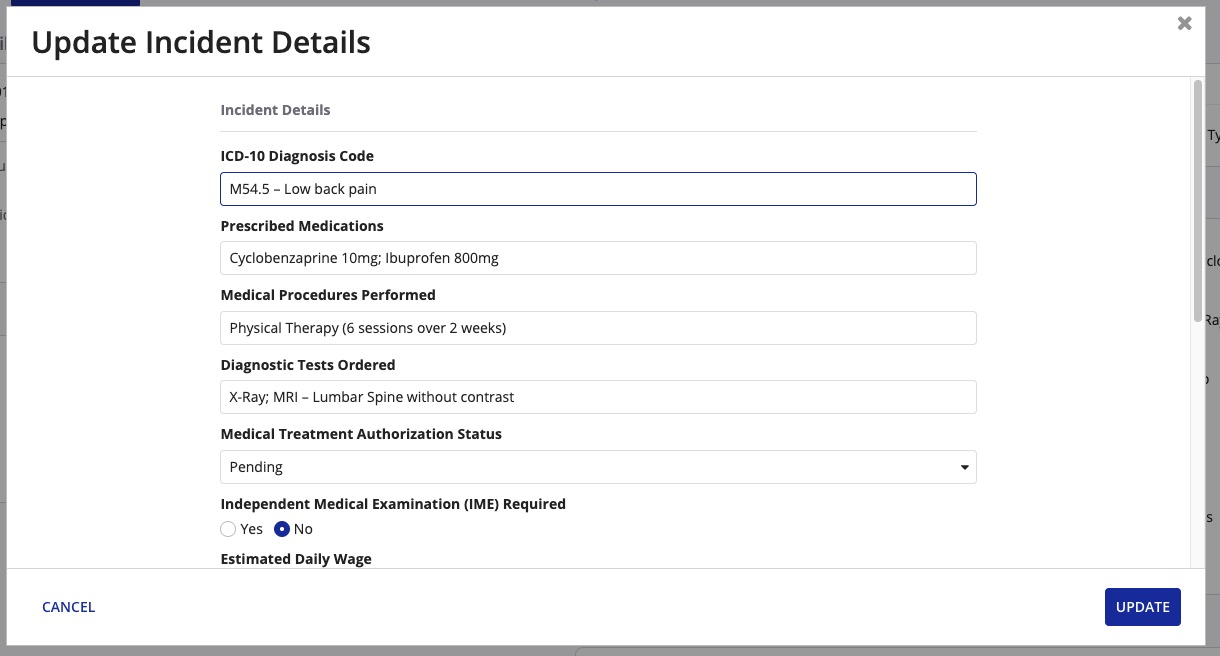Click the Independent Medical Examination (IME) Required label

tap(393, 504)
